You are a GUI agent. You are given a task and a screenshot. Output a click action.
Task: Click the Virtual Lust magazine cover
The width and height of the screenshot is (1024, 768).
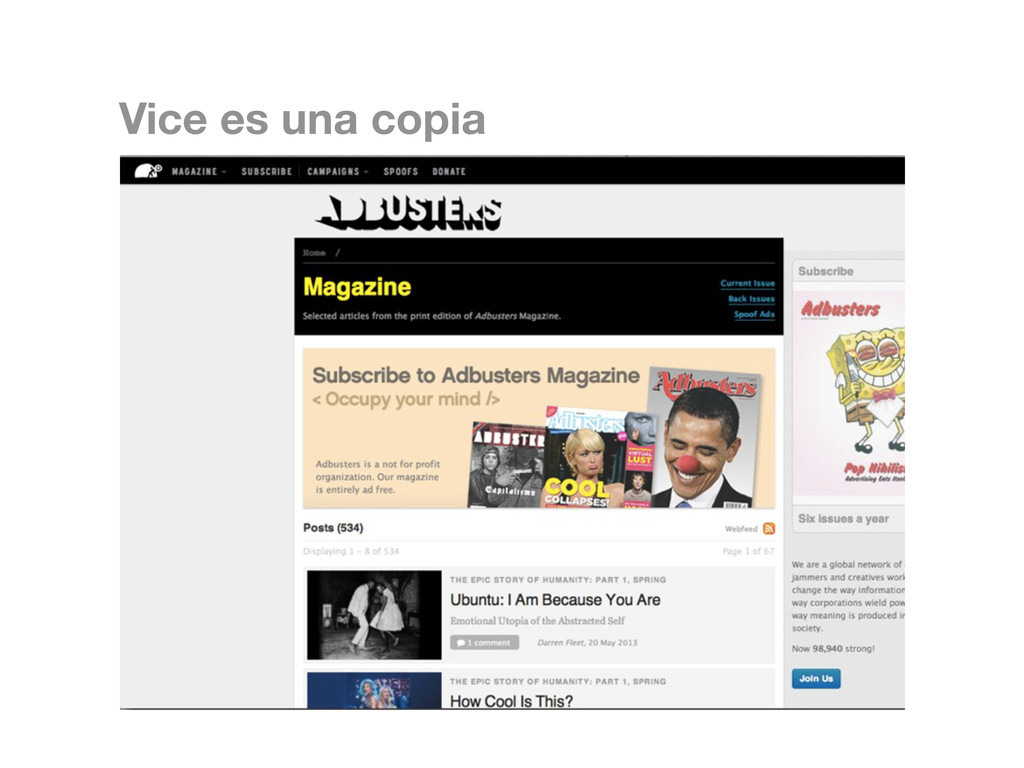(639, 460)
